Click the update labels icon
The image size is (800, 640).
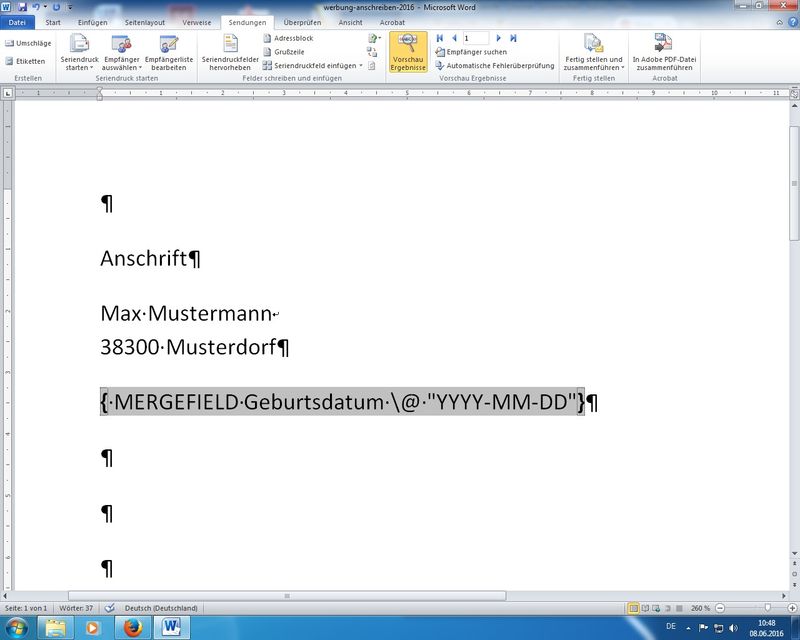pyautogui.click(x=372, y=66)
